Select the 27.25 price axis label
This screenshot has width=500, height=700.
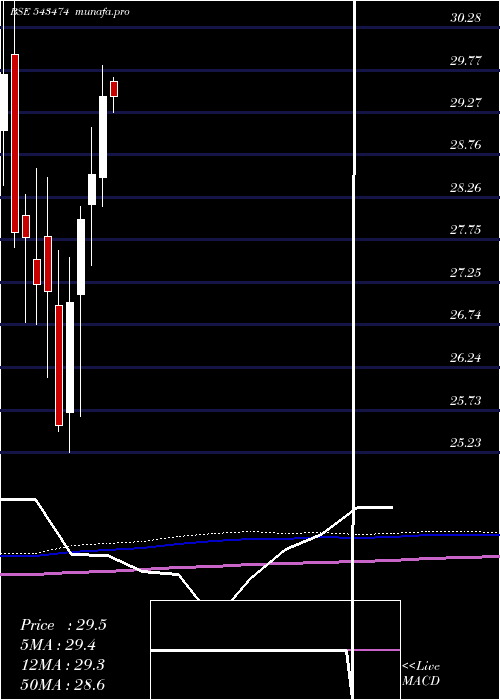466,272
